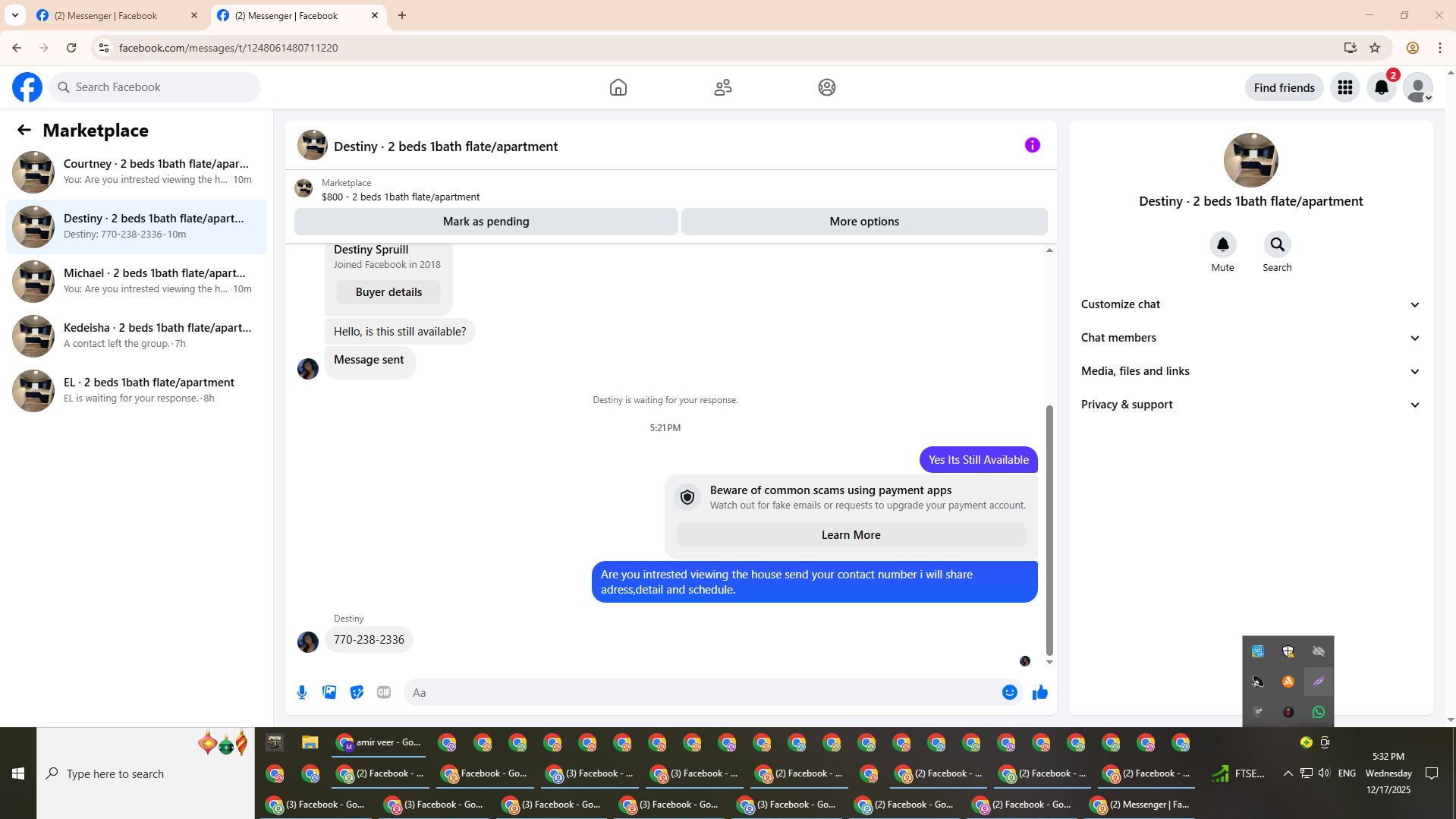Open notifications bell with 2 badge
The width and height of the screenshot is (1456, 819).
click(1382, 87)
